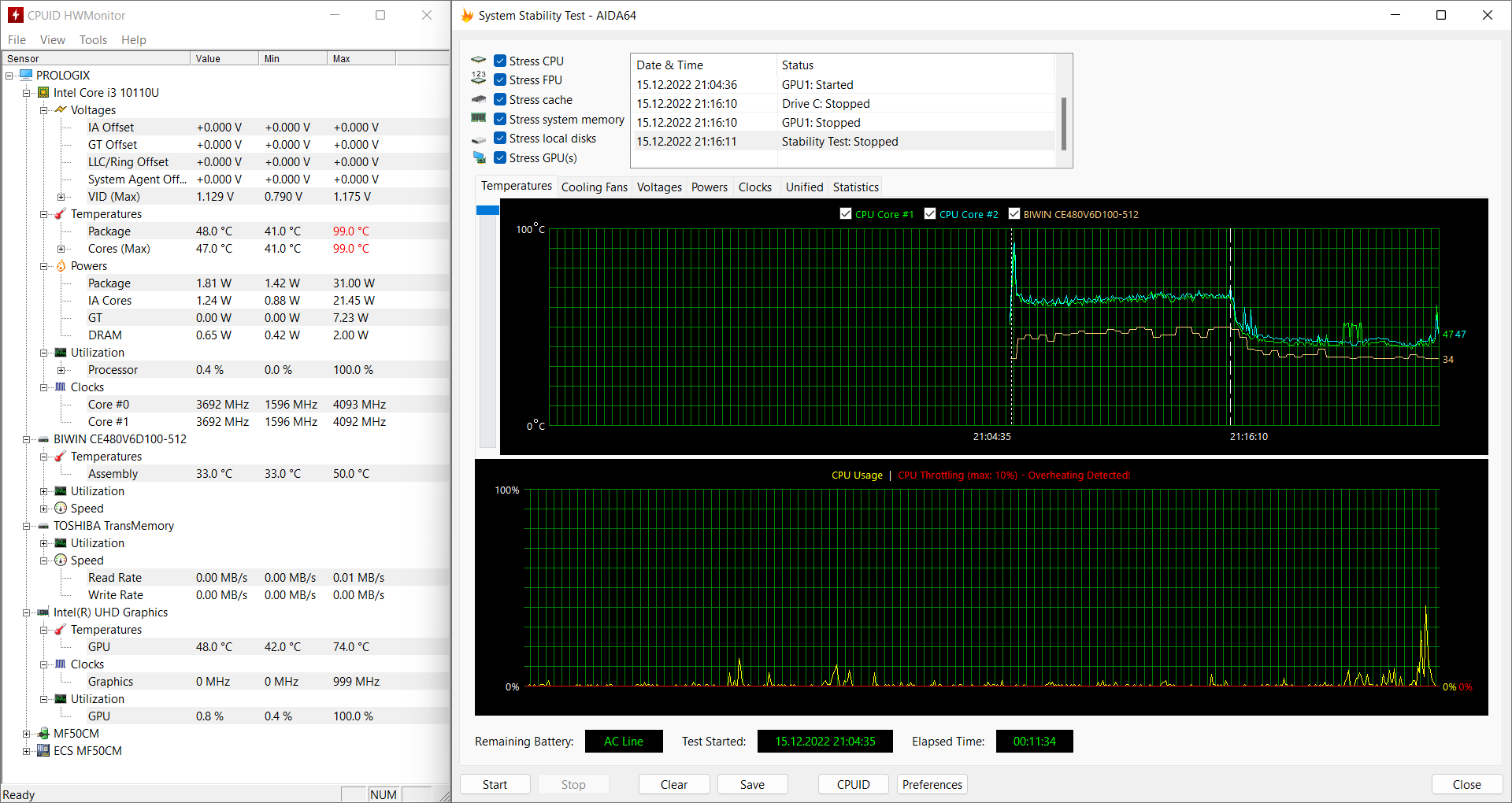Click the Voltages lightning icon under Intel Core

point(61,109)
